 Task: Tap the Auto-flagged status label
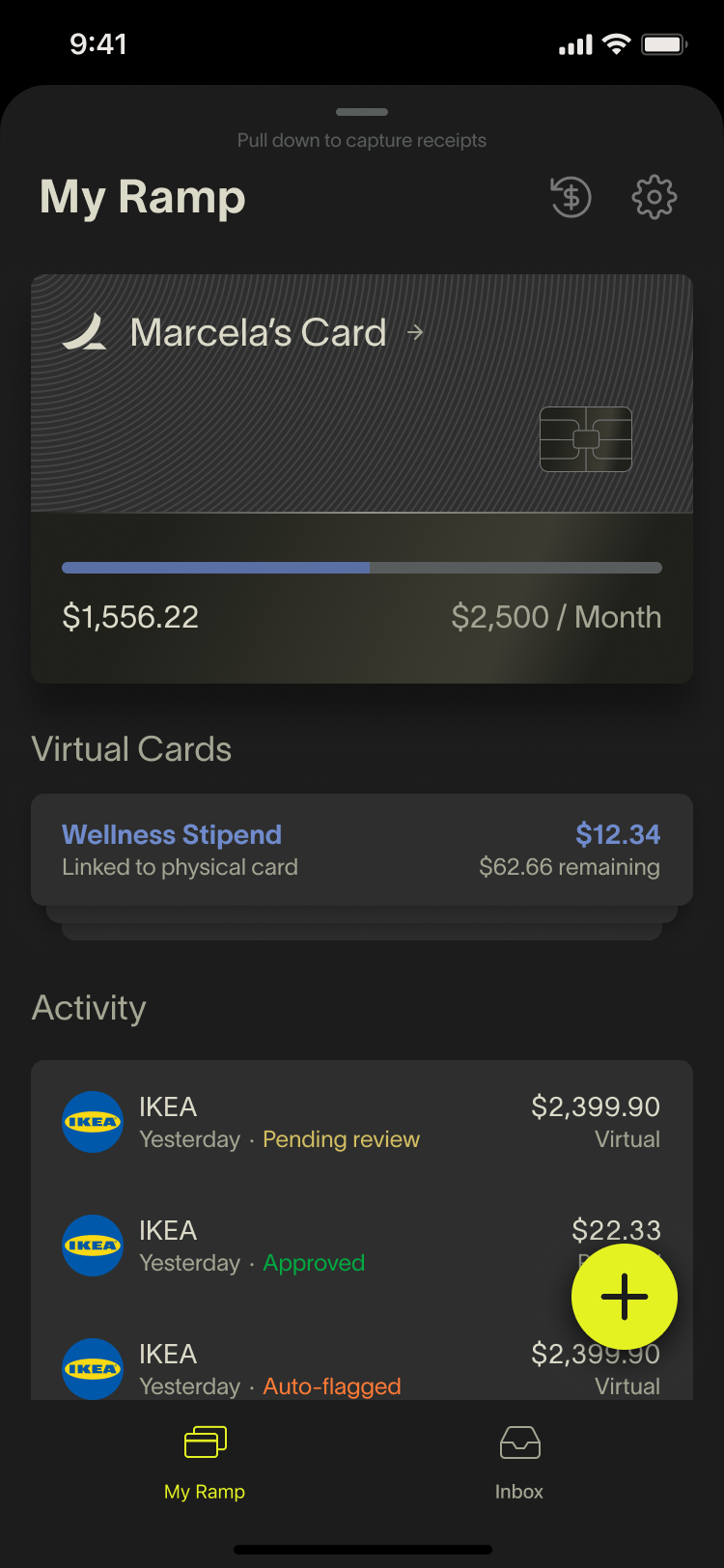tap(332, 1386)
